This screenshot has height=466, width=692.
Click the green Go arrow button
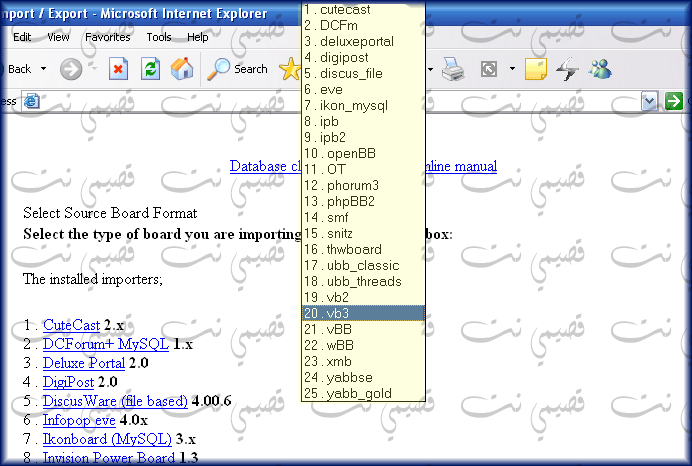click(x=673, y=101)
